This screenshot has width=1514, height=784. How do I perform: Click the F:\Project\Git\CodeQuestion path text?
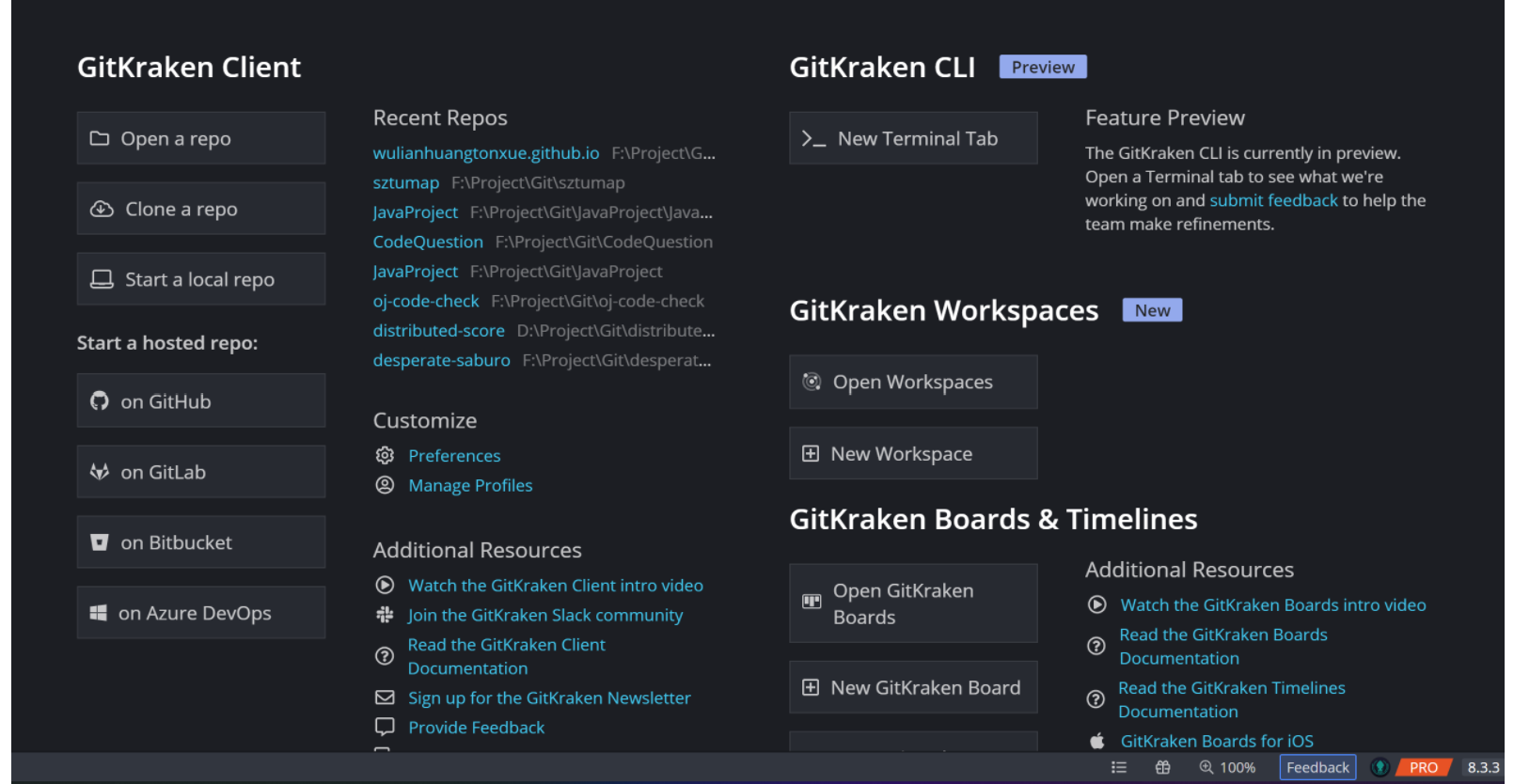coord(604,242)
